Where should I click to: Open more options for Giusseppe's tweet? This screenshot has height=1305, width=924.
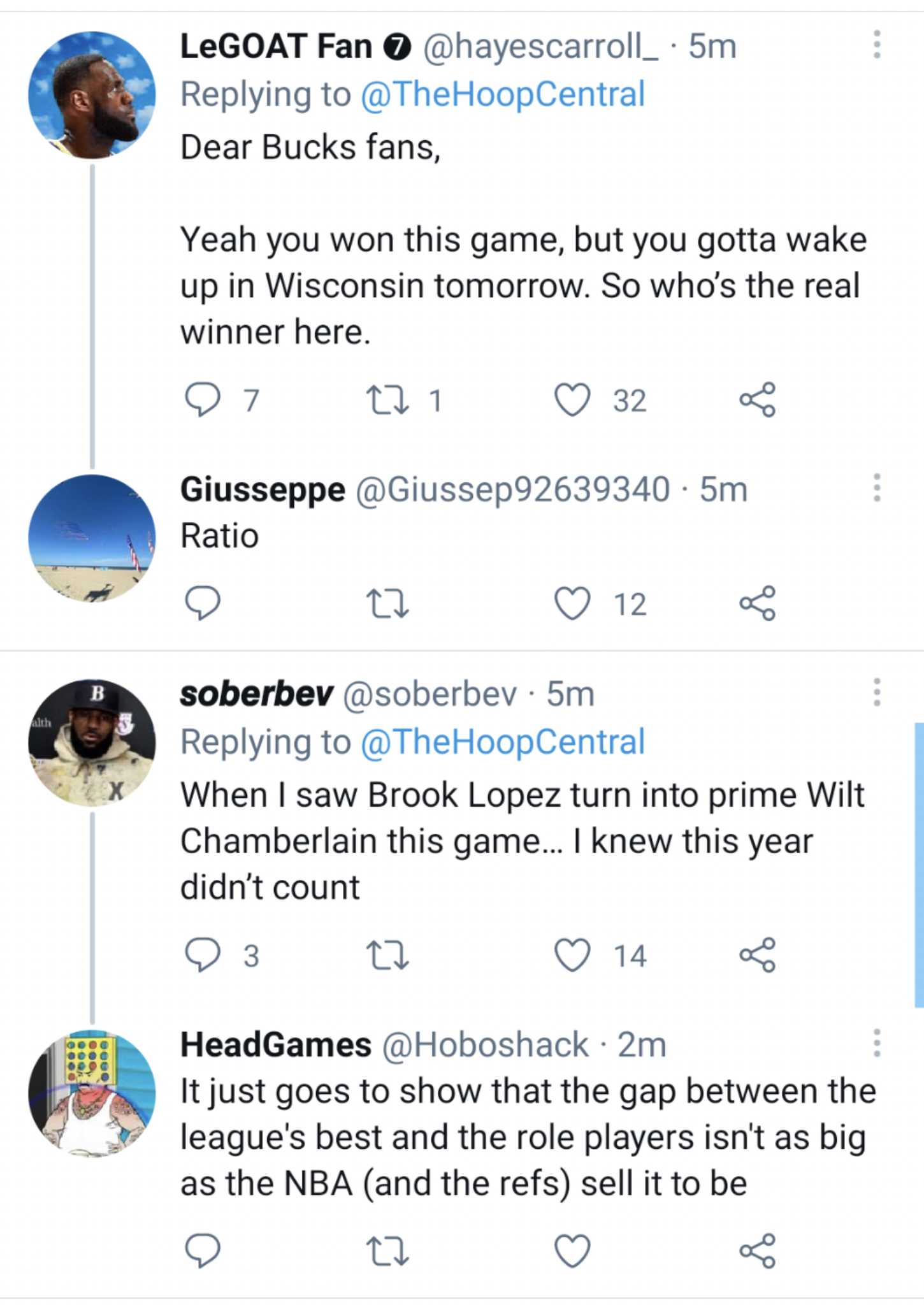pyautogui.click(x=877, y=488)
